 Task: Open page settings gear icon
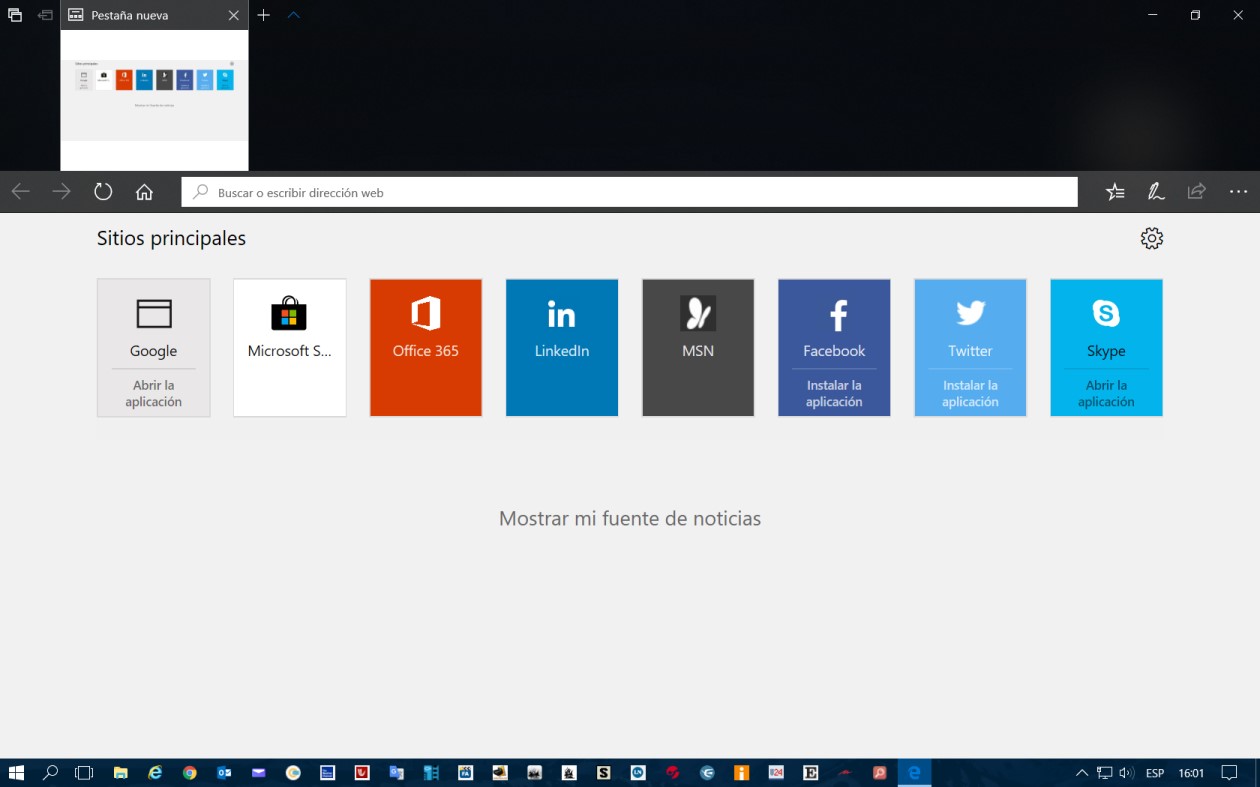(x=1152, y=238)
